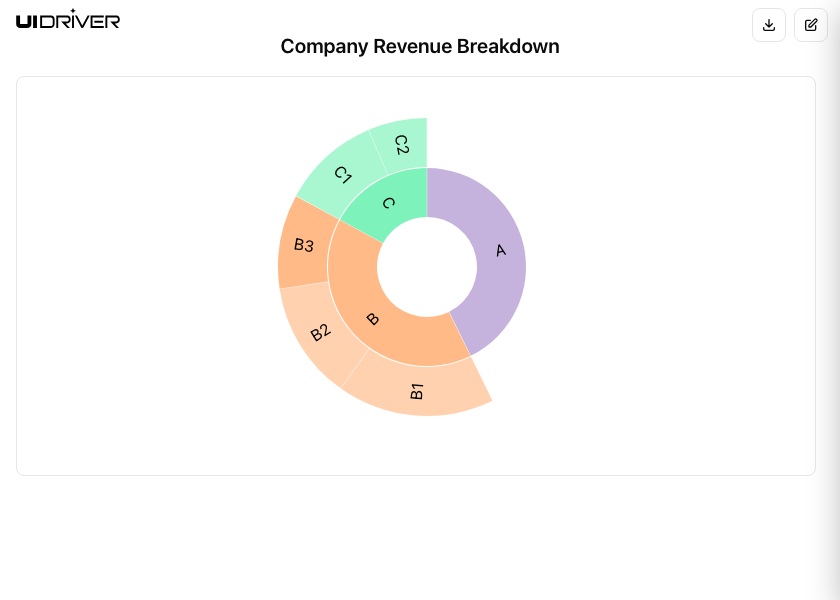Click the download icon button
The width and height of the screenshot is (840, 600).
(x=768, y=25)
